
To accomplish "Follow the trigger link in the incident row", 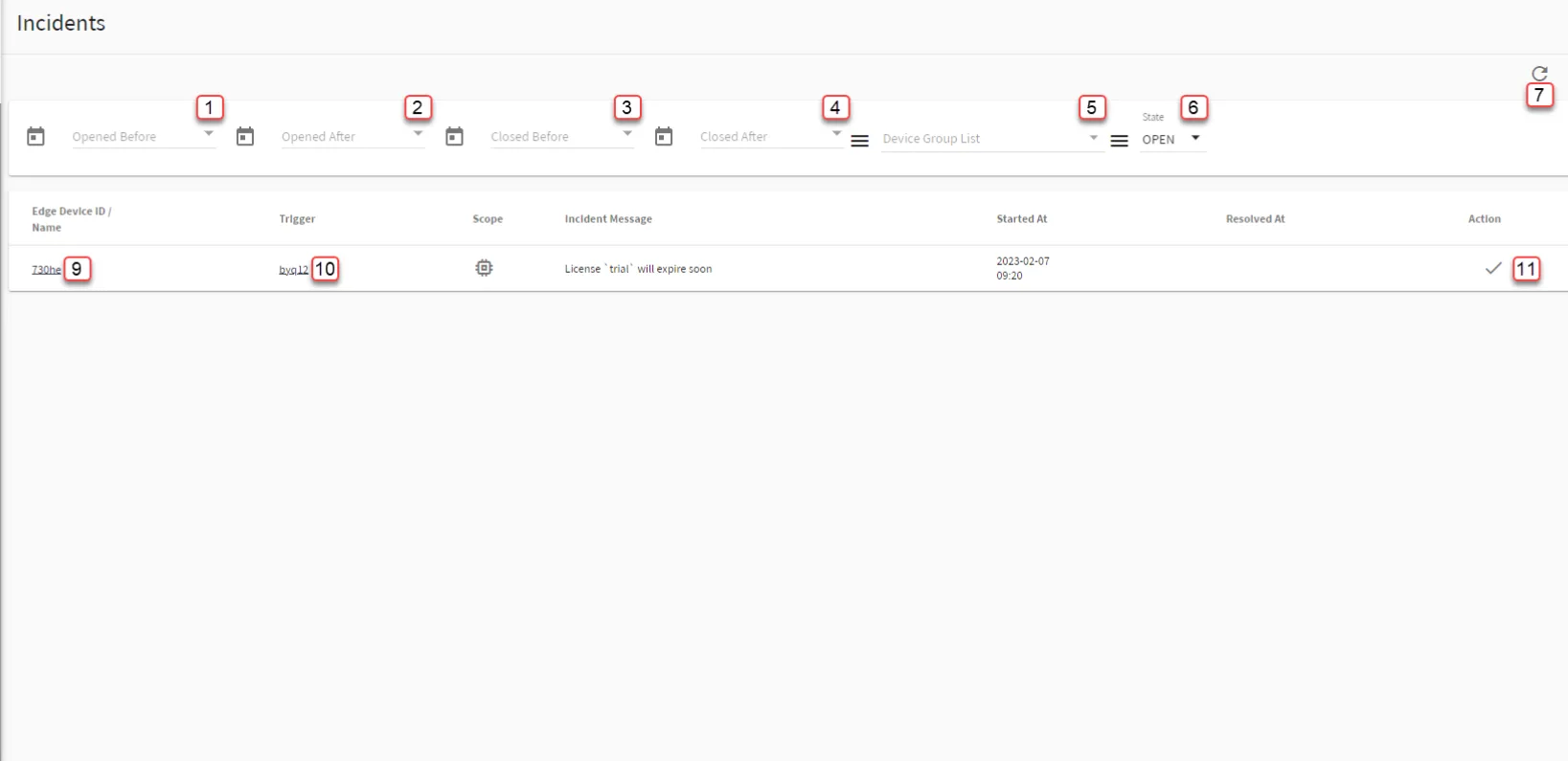I will 294,270.
